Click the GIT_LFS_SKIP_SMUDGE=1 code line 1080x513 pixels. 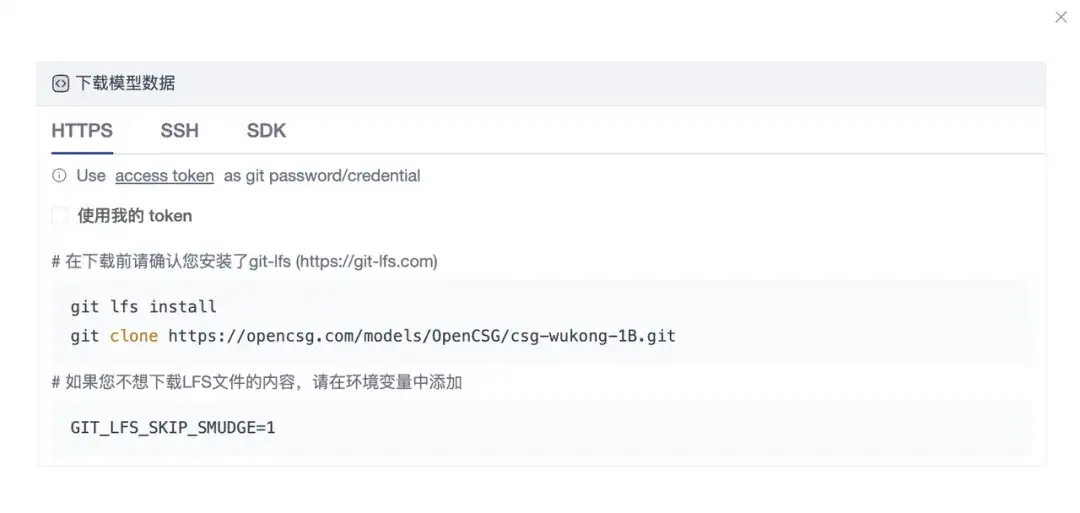pos(173,428)
